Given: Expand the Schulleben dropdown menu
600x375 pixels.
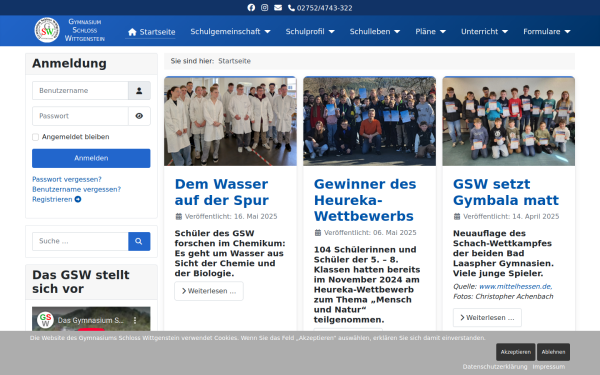Looking at the screenshot, I should point(375,32).
